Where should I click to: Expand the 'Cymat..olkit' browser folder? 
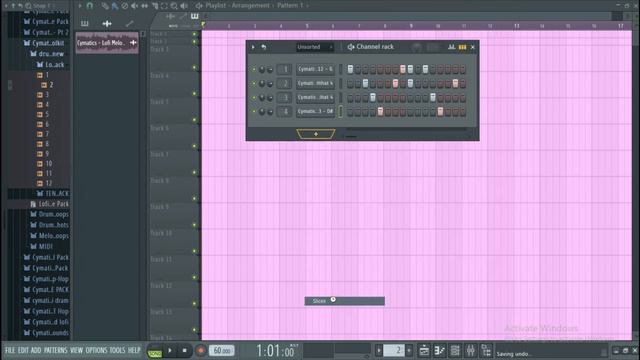pos(44,43)
